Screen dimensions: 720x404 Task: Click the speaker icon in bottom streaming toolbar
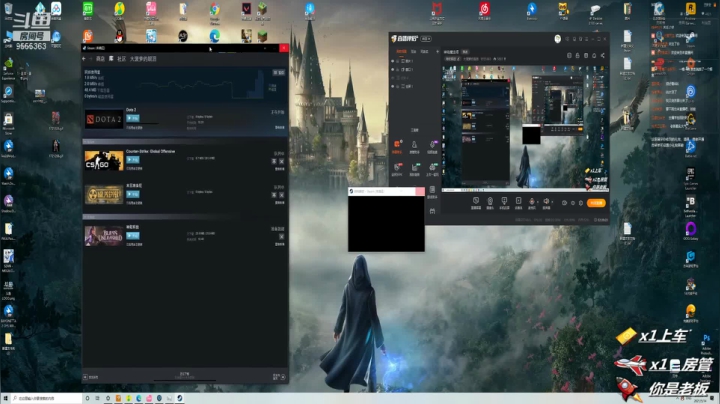[x=546, y=202]
